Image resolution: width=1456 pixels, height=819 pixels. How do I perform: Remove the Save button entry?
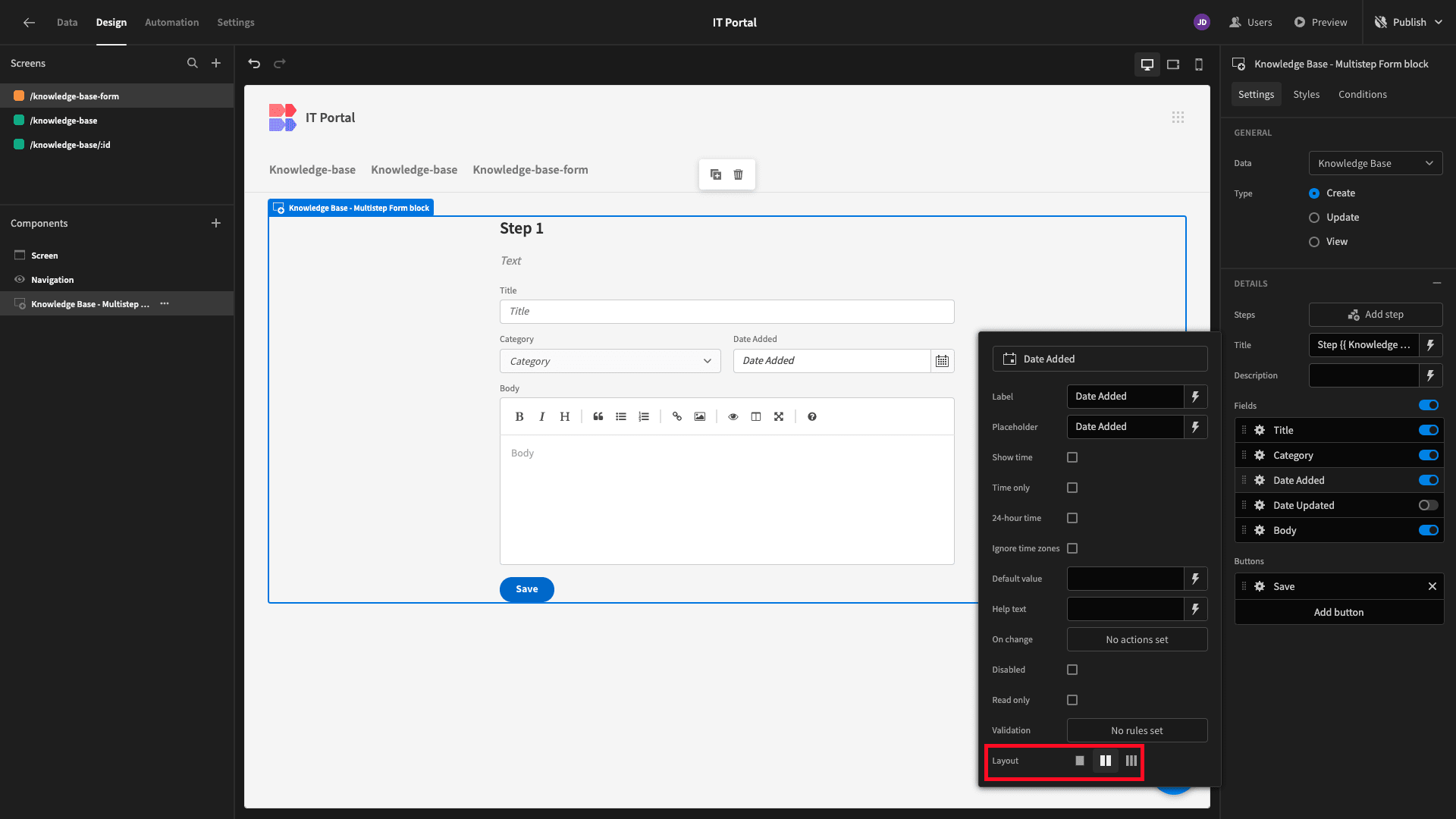(1432, 586)
